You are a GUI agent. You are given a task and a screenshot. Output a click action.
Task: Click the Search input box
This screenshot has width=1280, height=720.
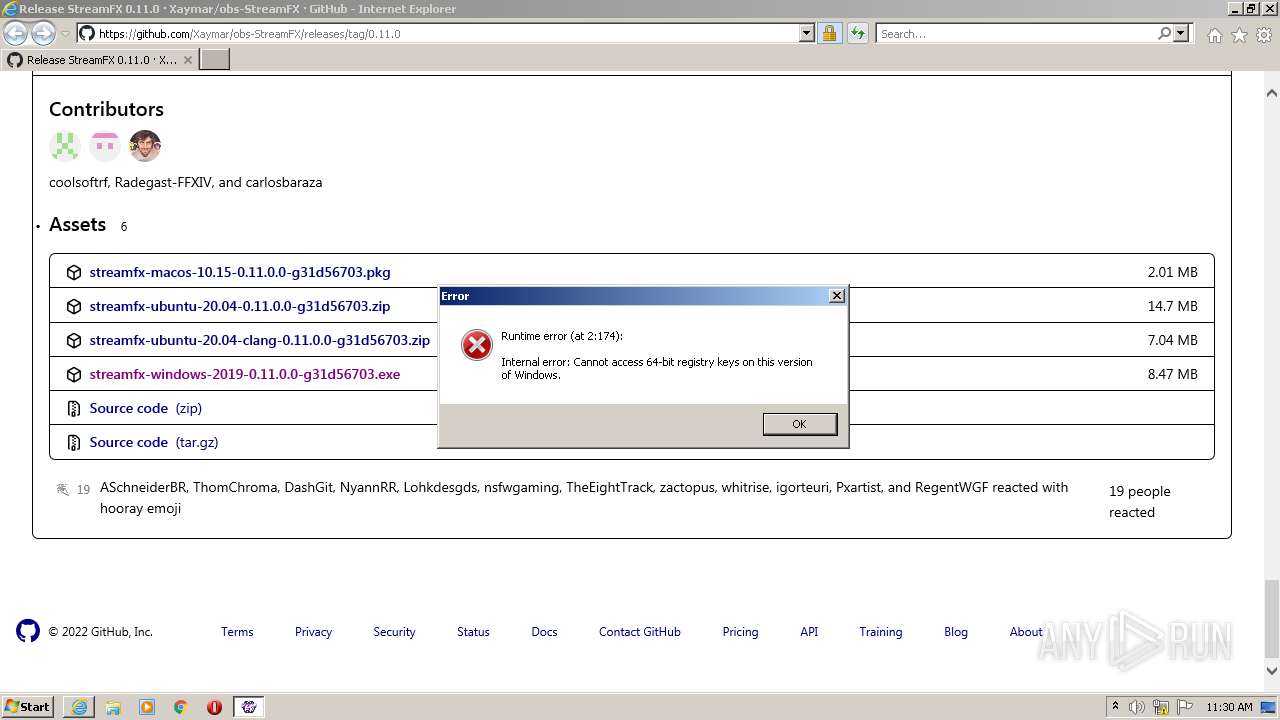1016,33
